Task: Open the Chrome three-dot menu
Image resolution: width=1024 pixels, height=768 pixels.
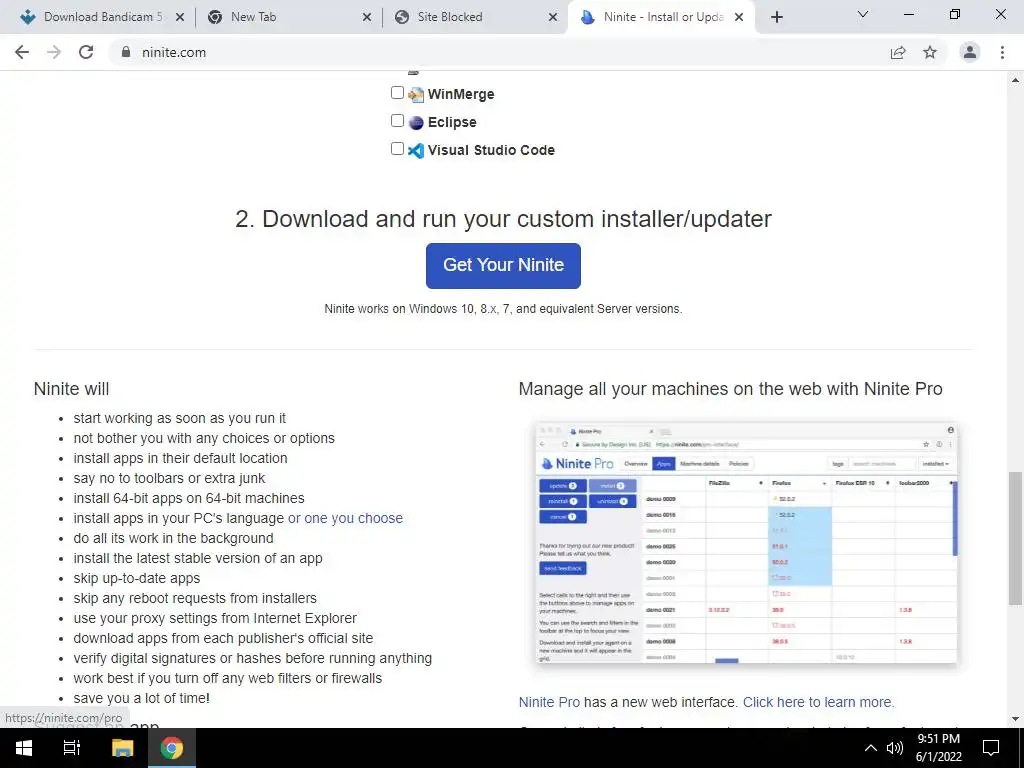Action: [x=1002, y=52]
